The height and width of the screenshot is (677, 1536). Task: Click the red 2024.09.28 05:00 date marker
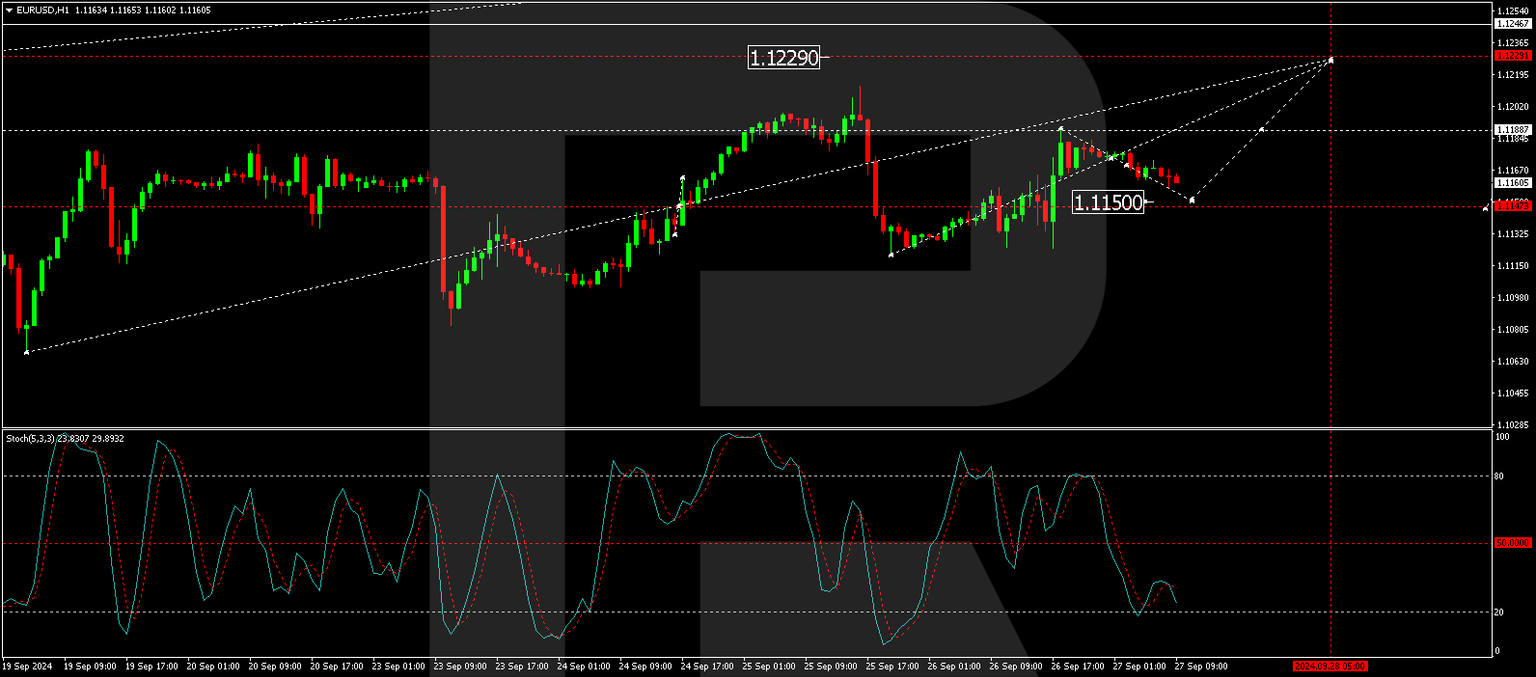(1331, 665)
